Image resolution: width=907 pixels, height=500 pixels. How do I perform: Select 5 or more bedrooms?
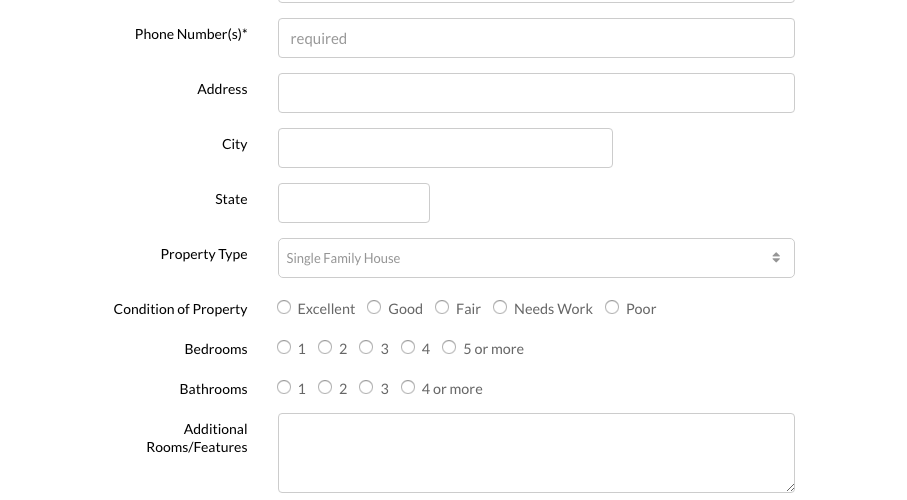tap(449, 348)
